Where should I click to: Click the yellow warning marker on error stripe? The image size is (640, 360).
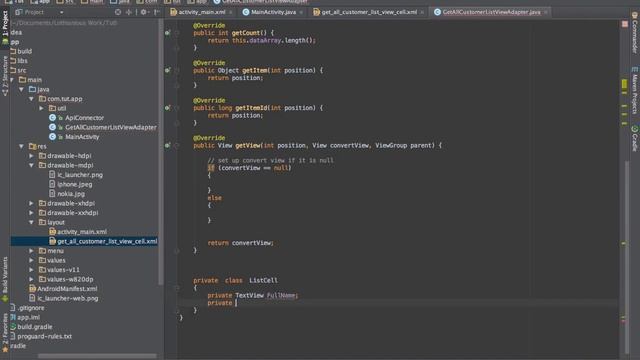[624, 84]
